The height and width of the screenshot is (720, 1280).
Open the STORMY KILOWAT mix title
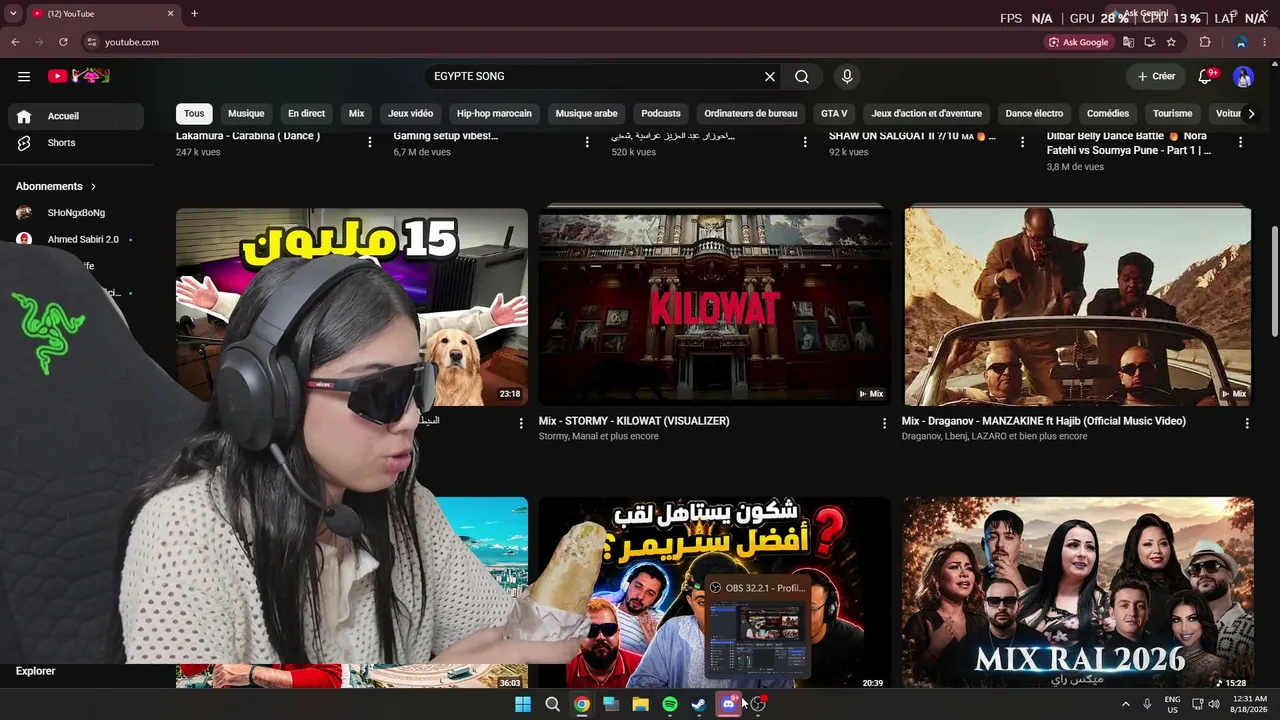[634, 421]
